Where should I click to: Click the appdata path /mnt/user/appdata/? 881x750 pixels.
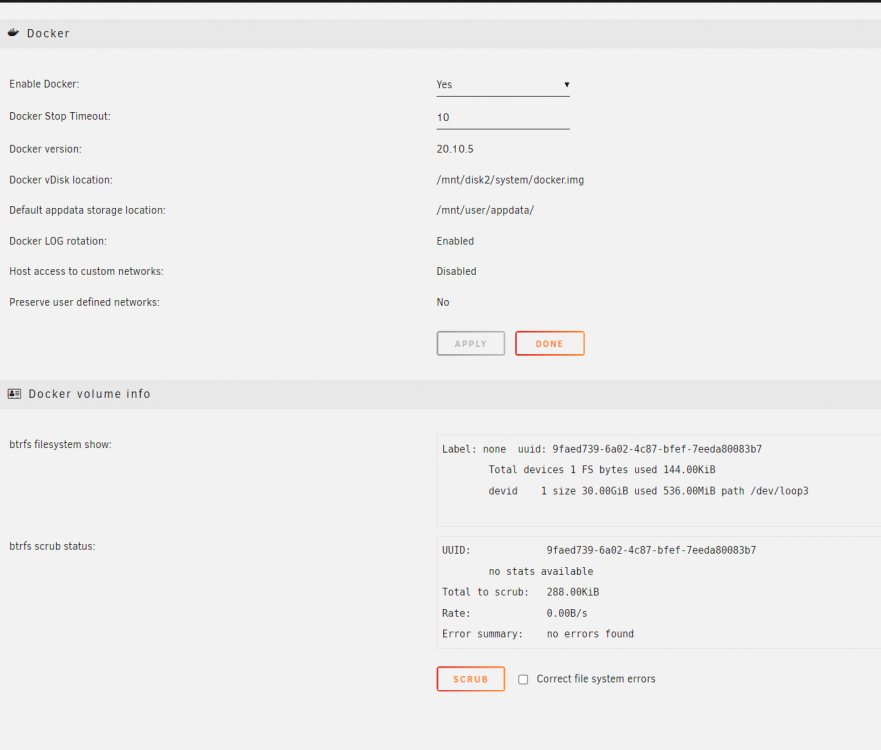tap(485, 210)
